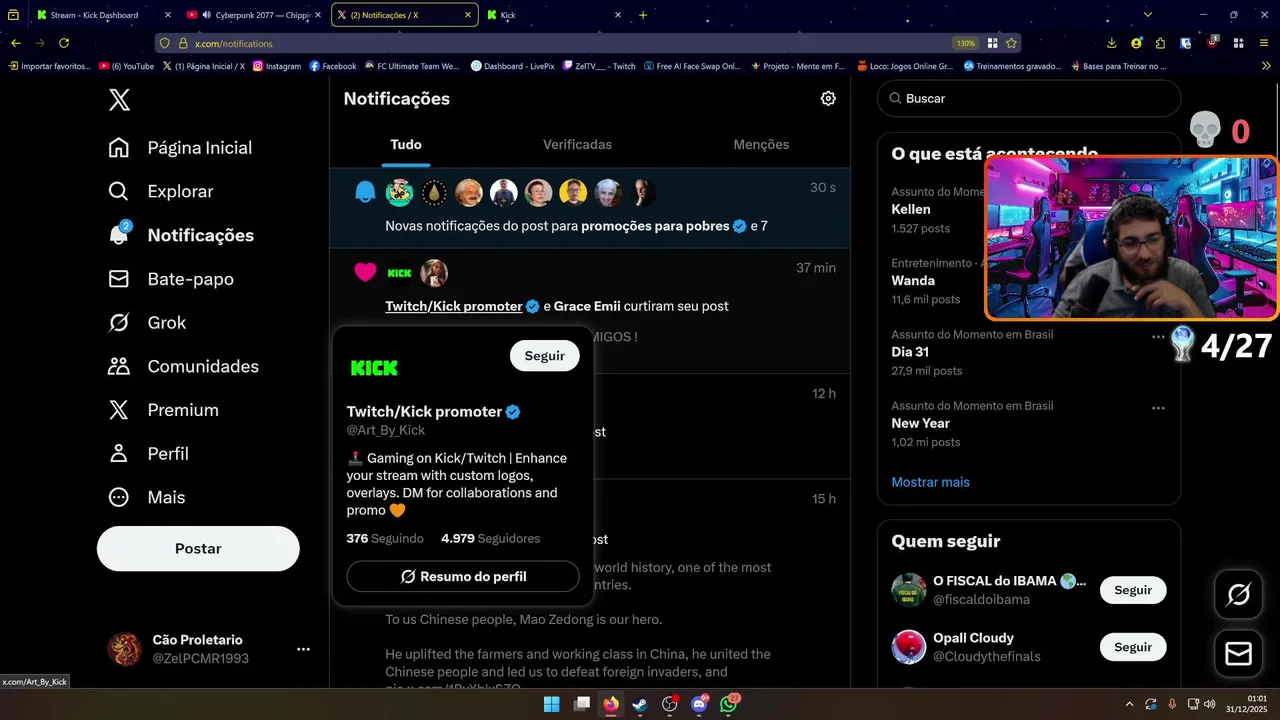
Task: Open the floating Grok button
Action: (x=1238, y=596)
